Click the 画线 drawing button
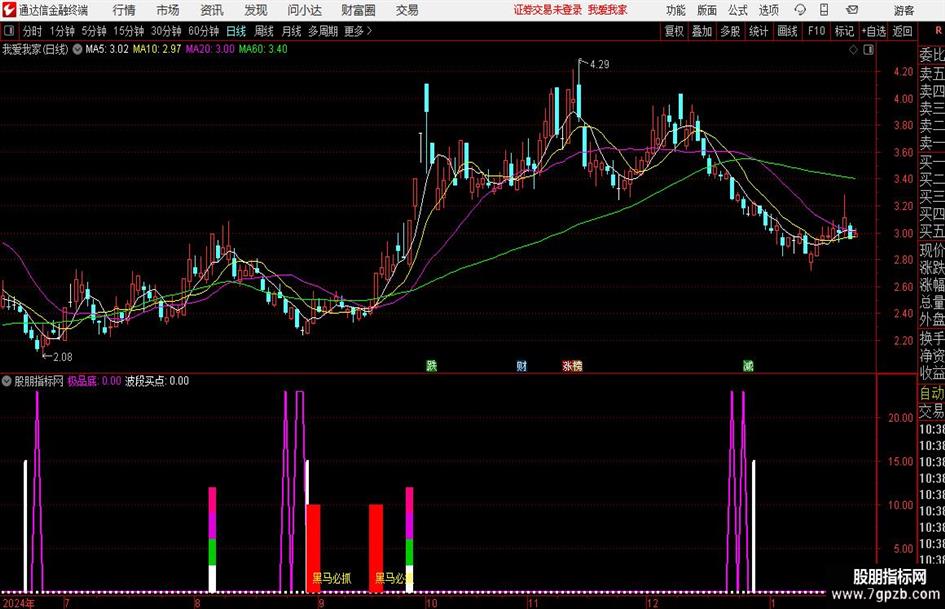Screen dimensions: 945x609 pos(787,31)
